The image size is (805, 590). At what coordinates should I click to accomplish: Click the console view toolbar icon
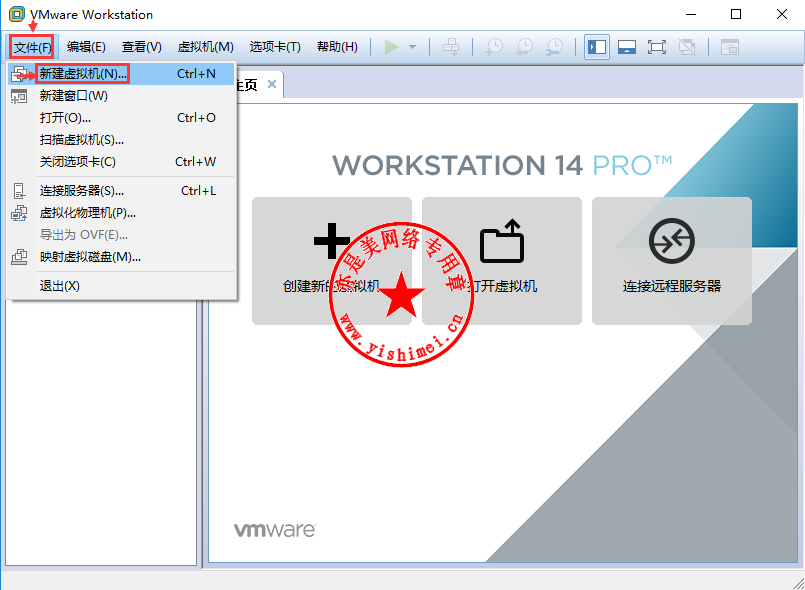[x=730, y=47]
